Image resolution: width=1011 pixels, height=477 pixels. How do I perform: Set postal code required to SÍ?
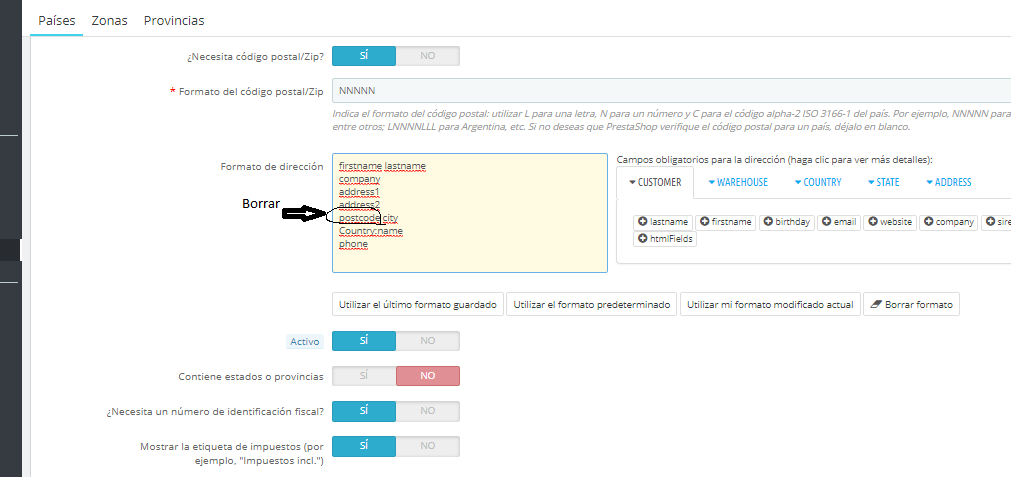pos(364,56)
